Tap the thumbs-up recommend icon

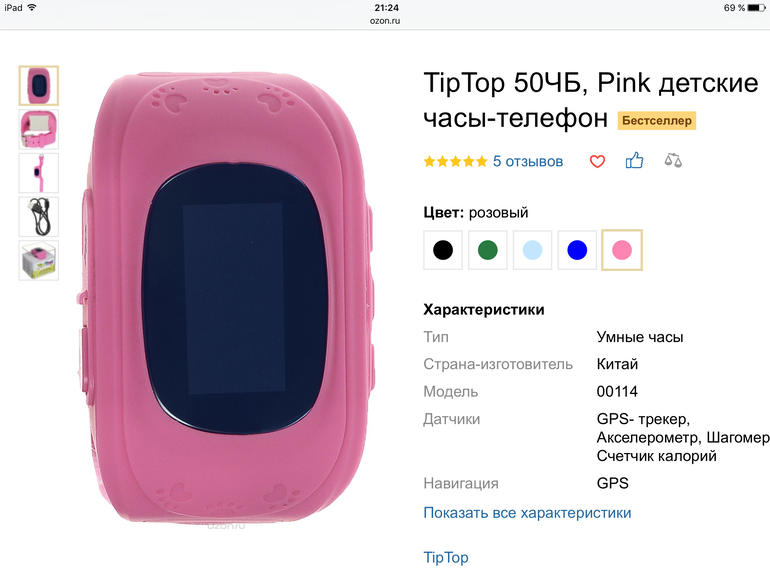pyautogui.click(x=634, y=160)
